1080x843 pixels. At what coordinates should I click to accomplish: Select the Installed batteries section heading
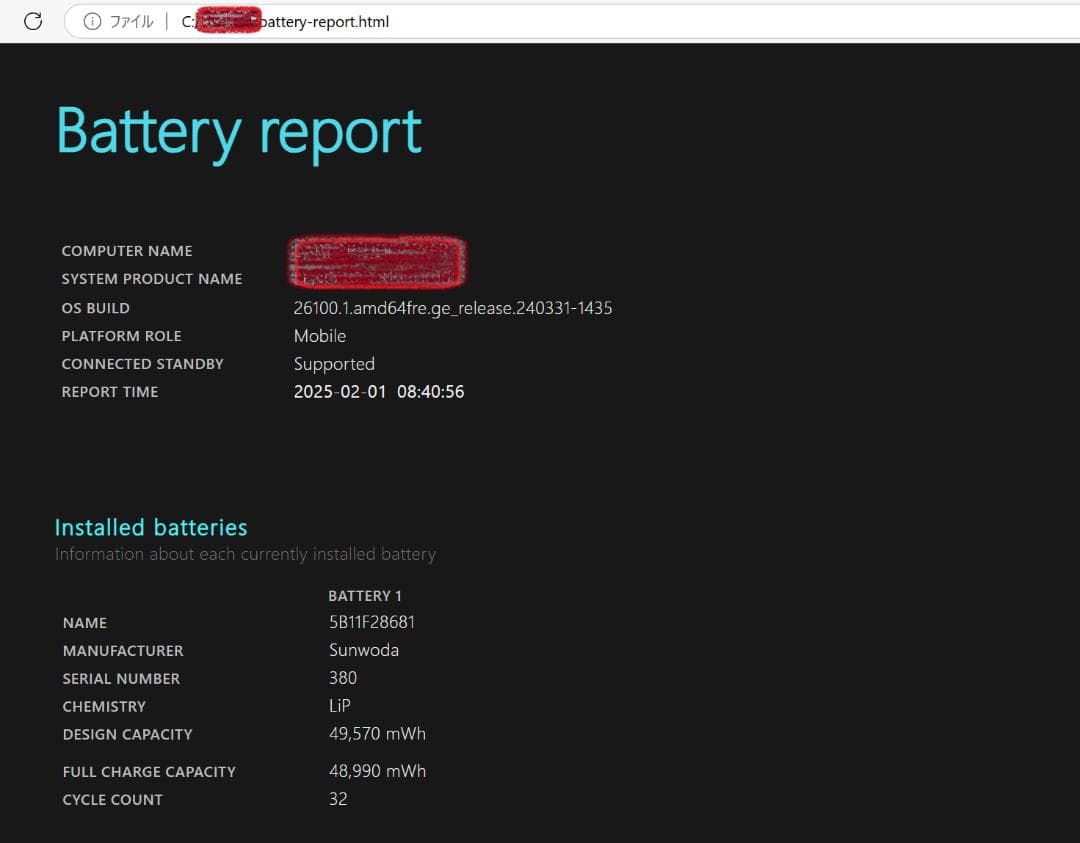(x=151, y=527)
